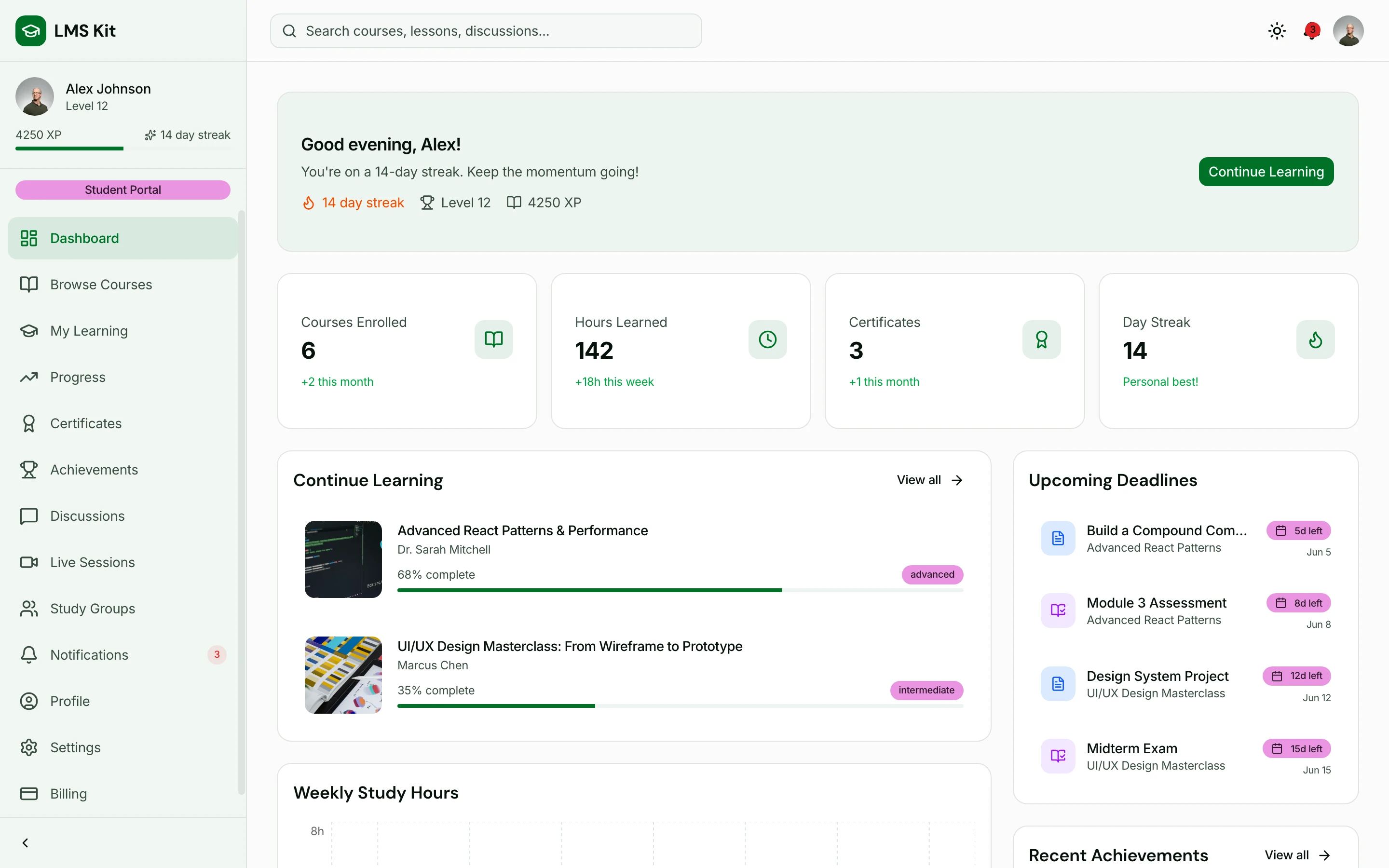Open the Dashboard menu item
The image size is (1389, 868).
click(x=123, y=238)
